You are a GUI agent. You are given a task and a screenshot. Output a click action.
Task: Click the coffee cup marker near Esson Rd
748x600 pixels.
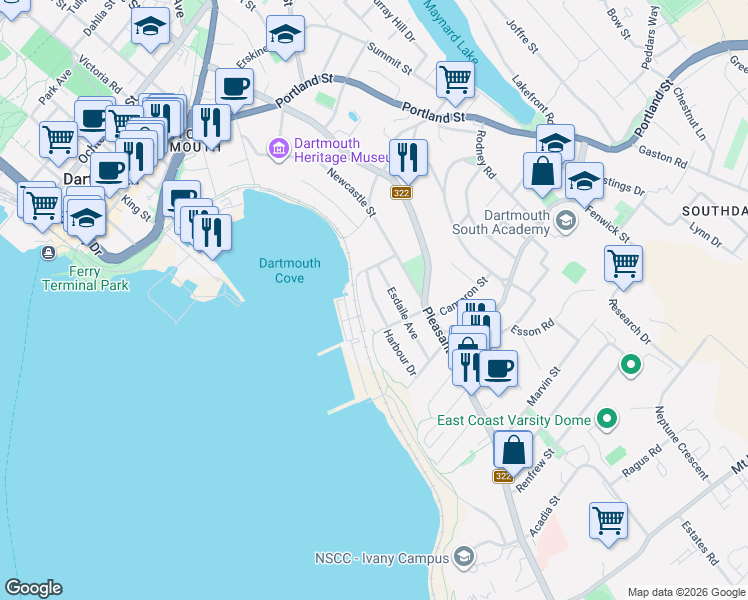[x=498, y=371]
